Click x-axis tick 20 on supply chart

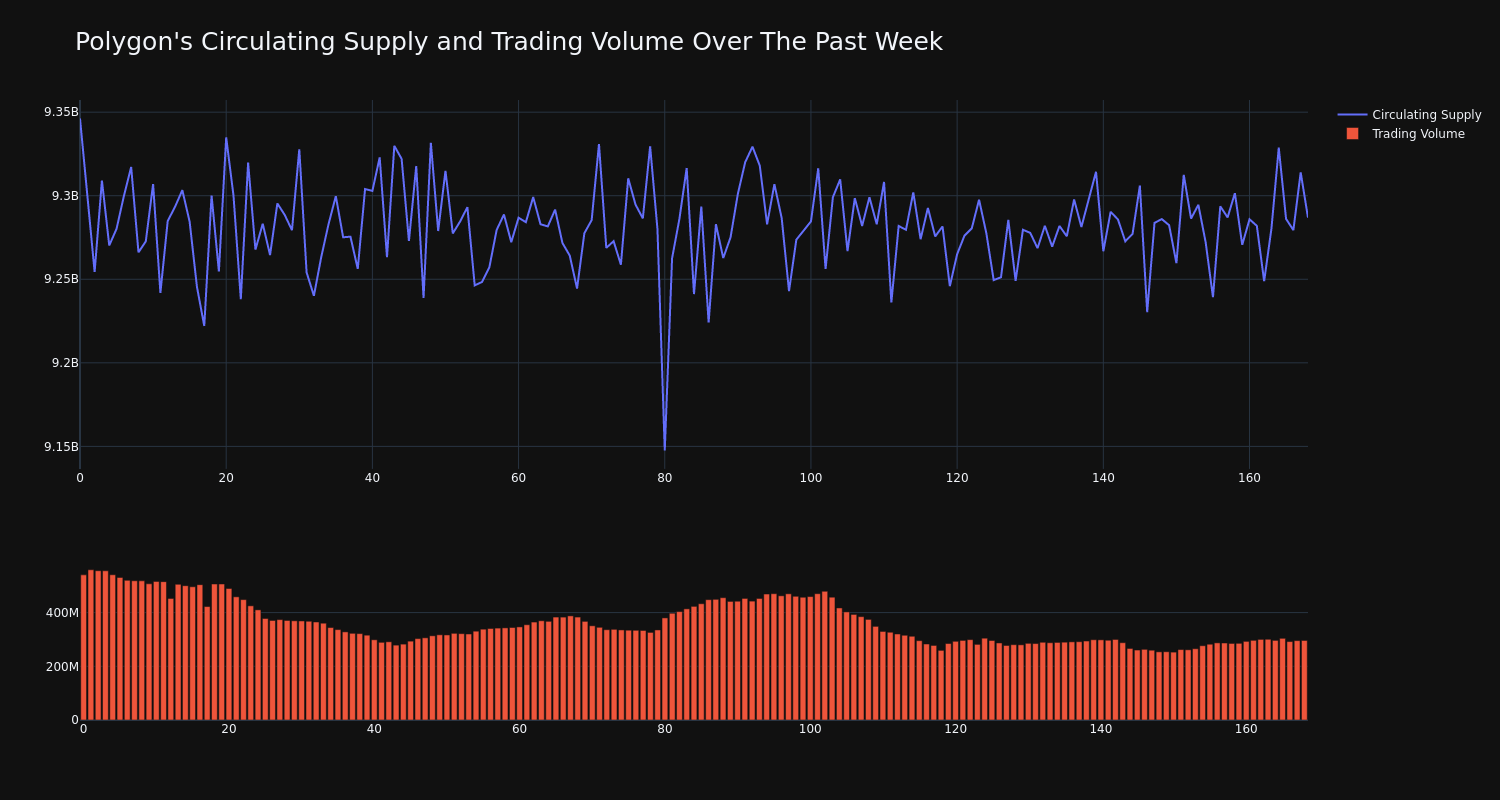pyautogui.click(x=226, y=478)
